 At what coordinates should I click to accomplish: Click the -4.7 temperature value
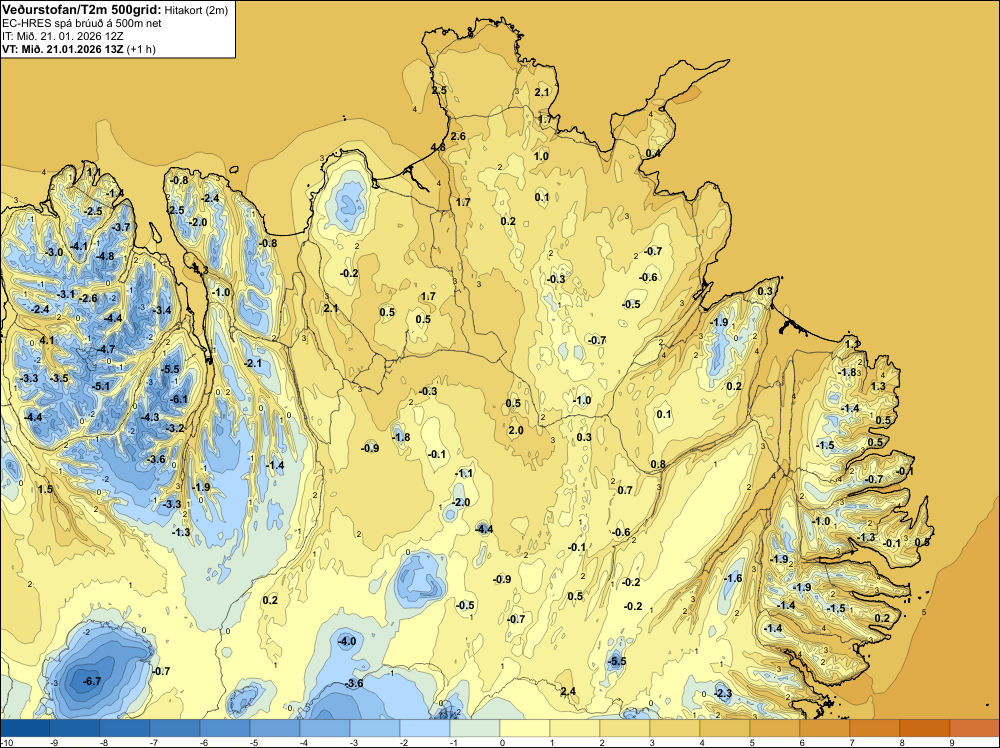[106, 349]
